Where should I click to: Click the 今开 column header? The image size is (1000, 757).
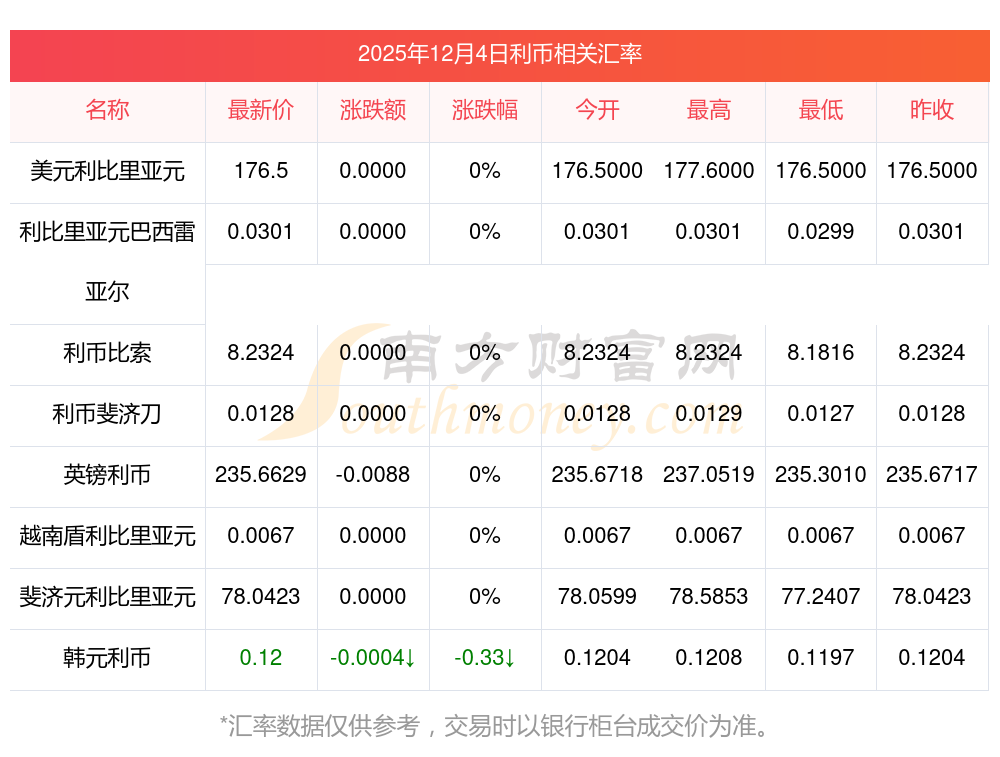(597, 110)
